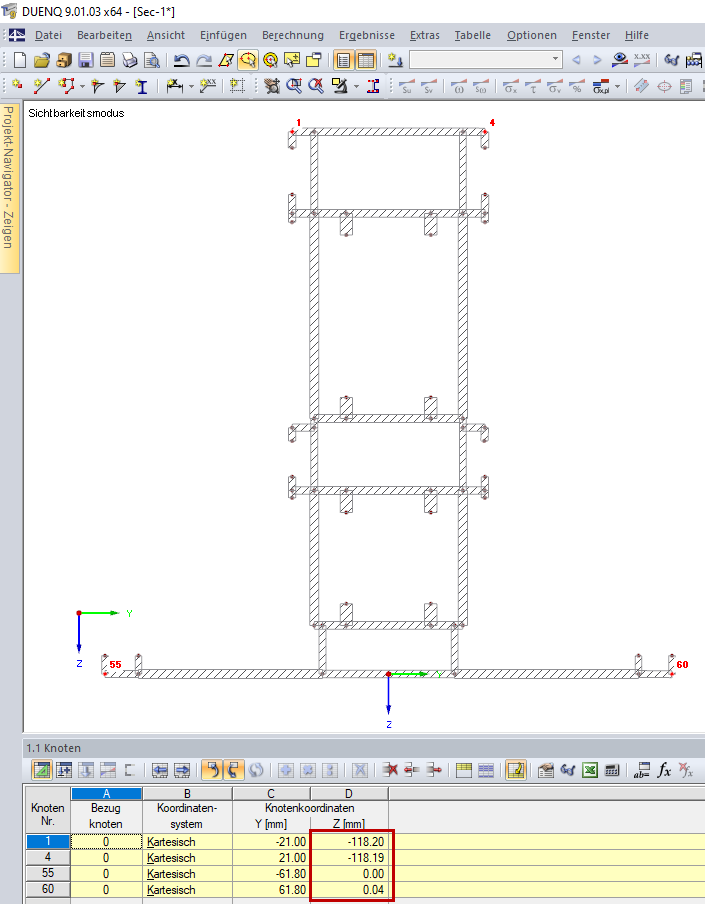Click Z value -118.19 of node 4
705x904 pixels.
(349, 858)
